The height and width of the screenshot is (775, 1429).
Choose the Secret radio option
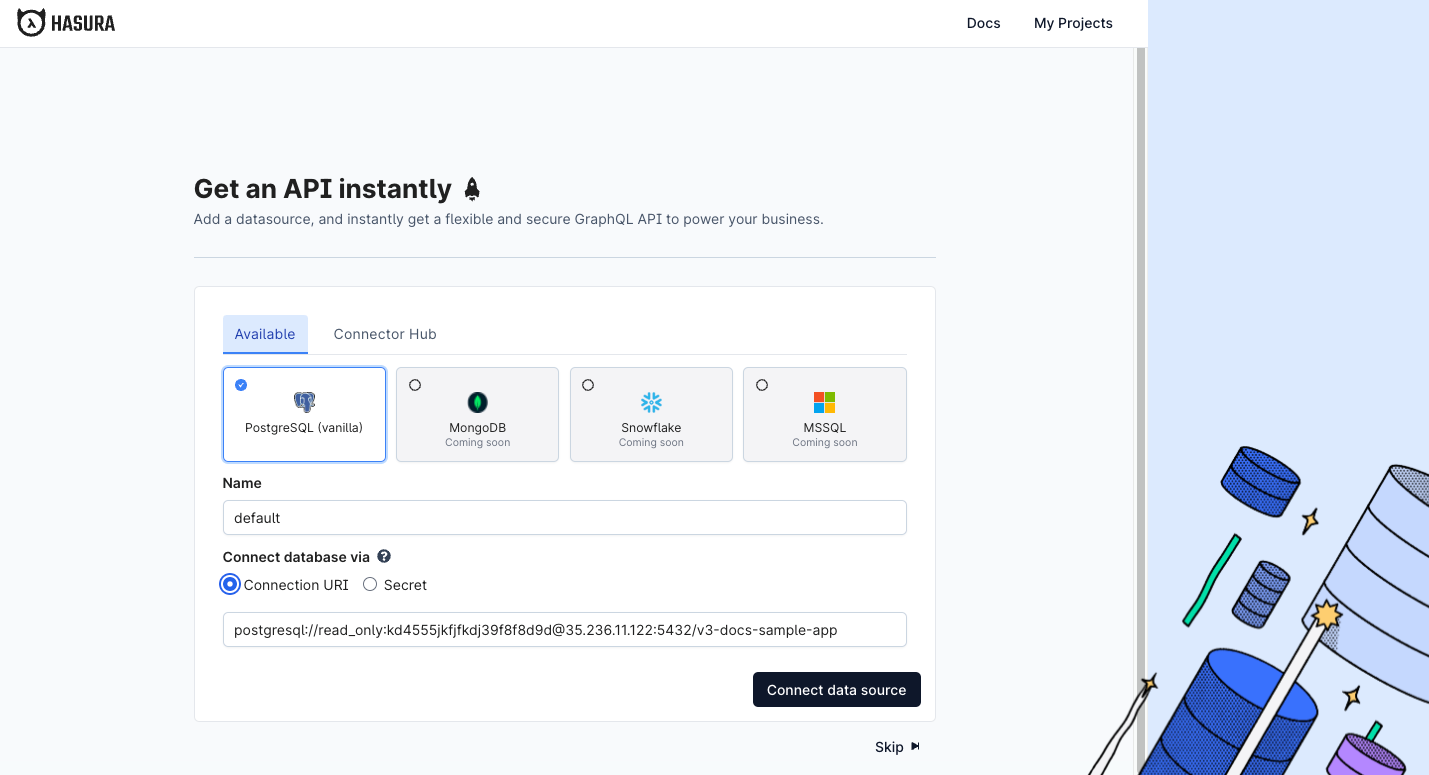pos(370,585)
